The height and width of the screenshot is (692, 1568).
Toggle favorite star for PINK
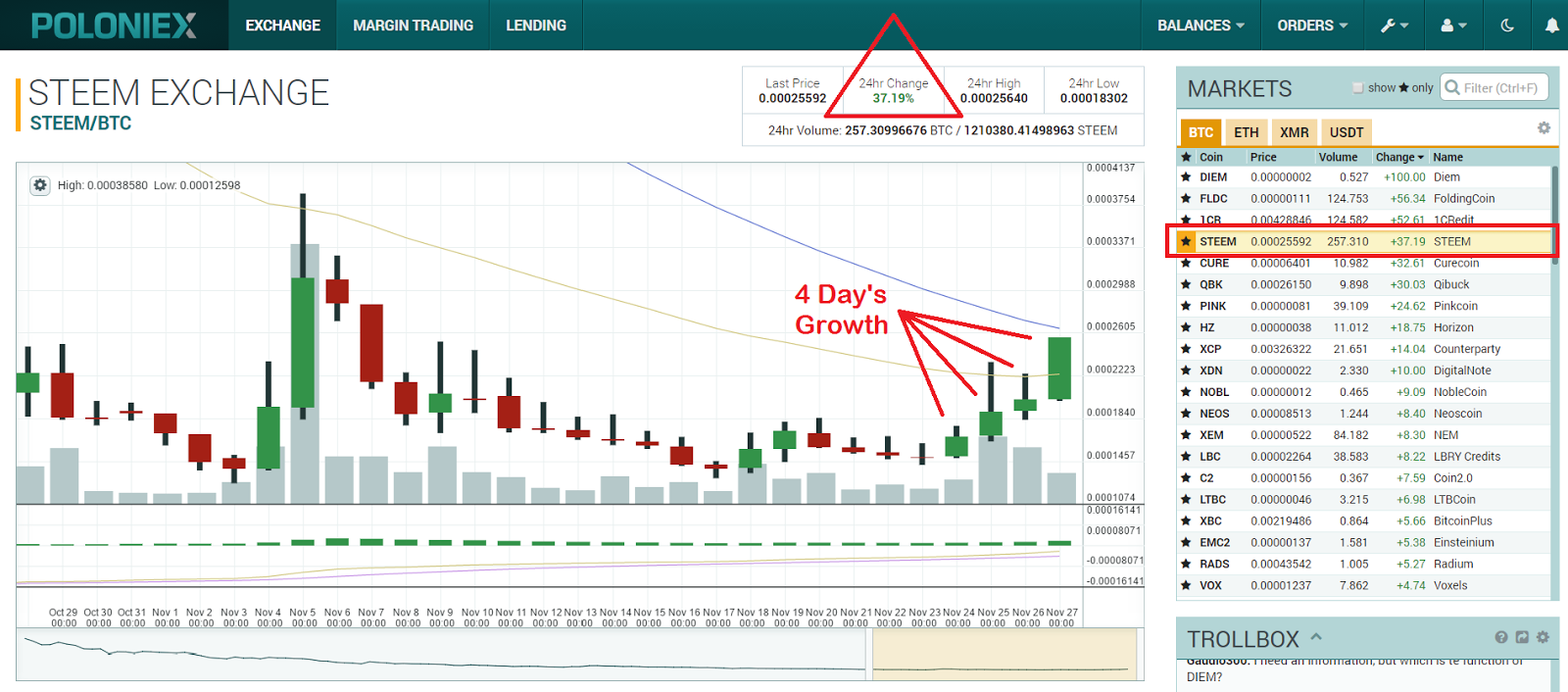coord(1186,307)
